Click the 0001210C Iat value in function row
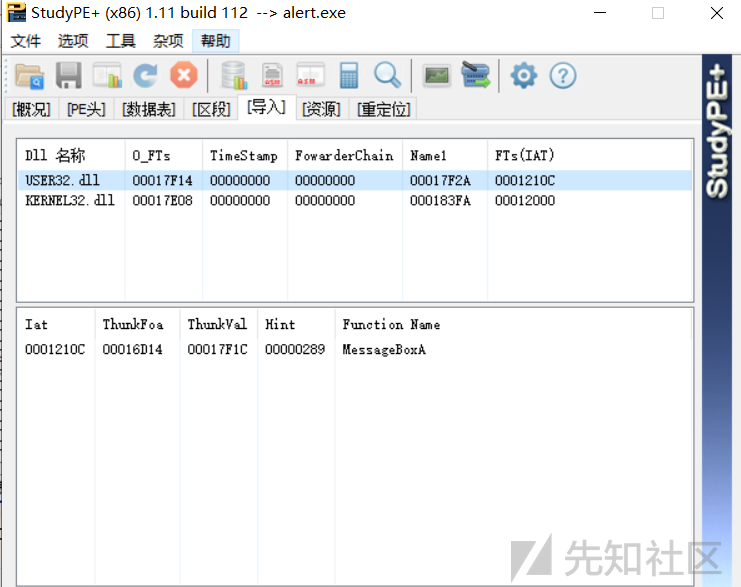Image resolution: width=741 pixels, height=587 pixels. (55, 349)
